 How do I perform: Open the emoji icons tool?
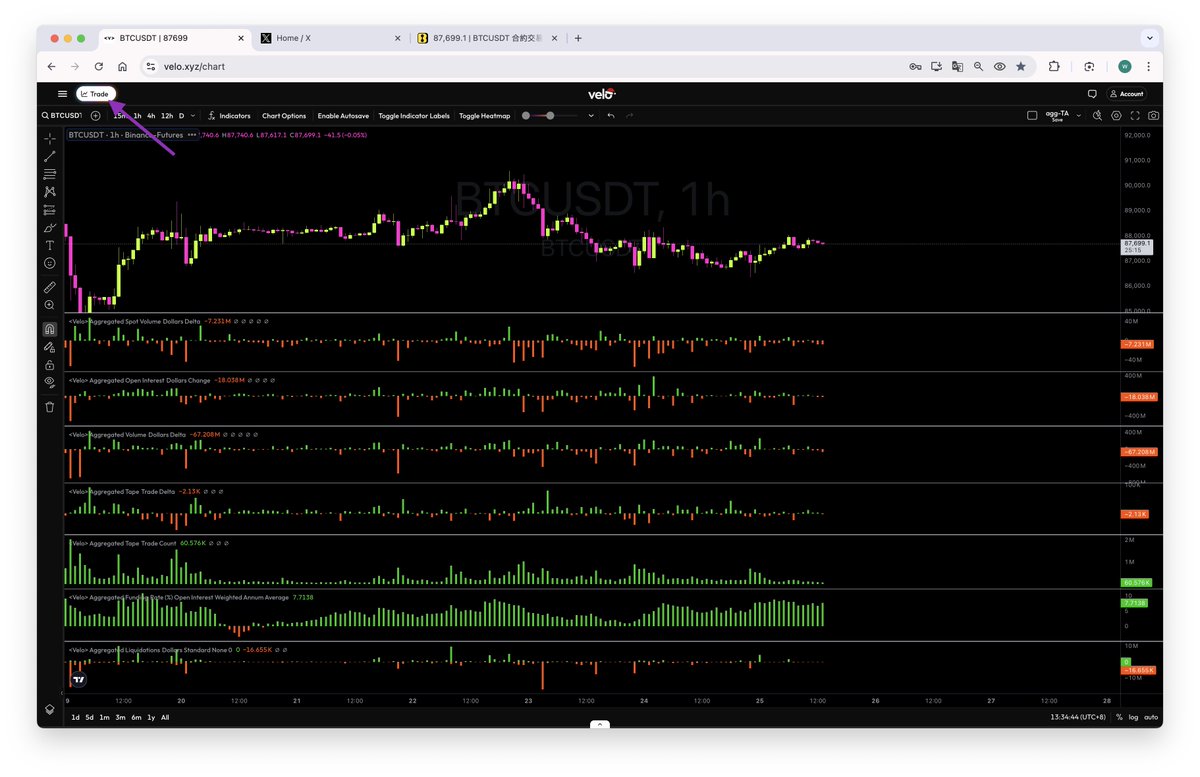(x=50, y=264)
